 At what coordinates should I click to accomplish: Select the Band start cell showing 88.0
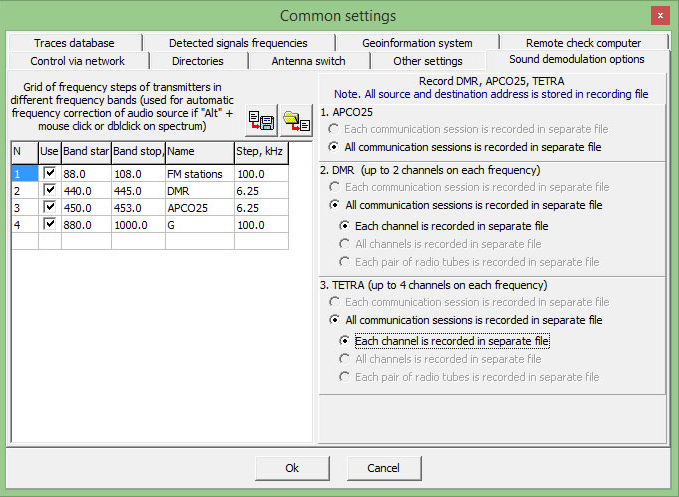pyautogui.click(x=86, y=173)
